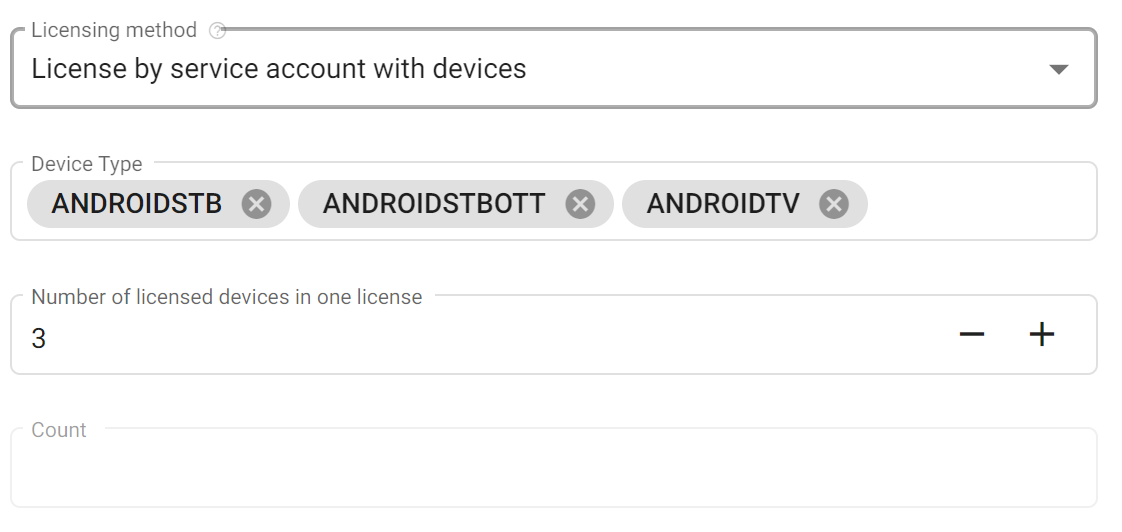Image resolution: width=1122 pixels, height=532 pixels.
Task: Decrease licensed devices with the minus icon
Action: [972, 334]
